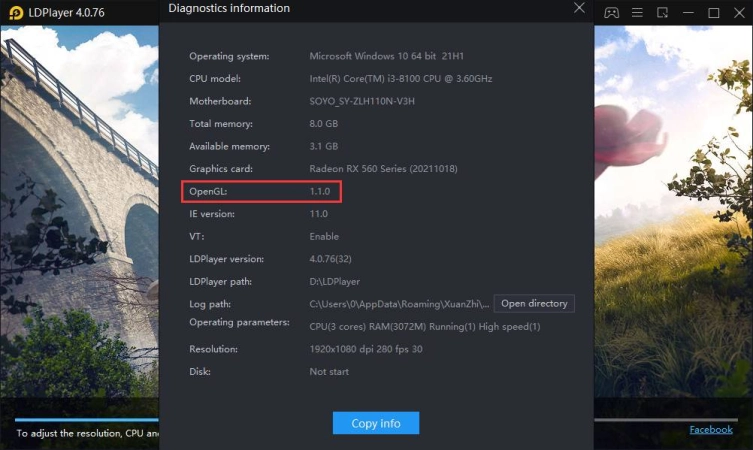
Task: Click the LDPlayer version value 4.0.76(32)
Action: 330,259
